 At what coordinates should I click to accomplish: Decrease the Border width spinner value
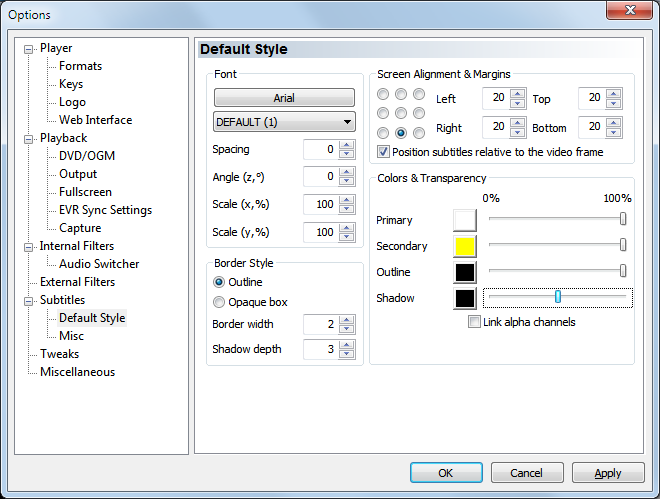tap(347, 329)
